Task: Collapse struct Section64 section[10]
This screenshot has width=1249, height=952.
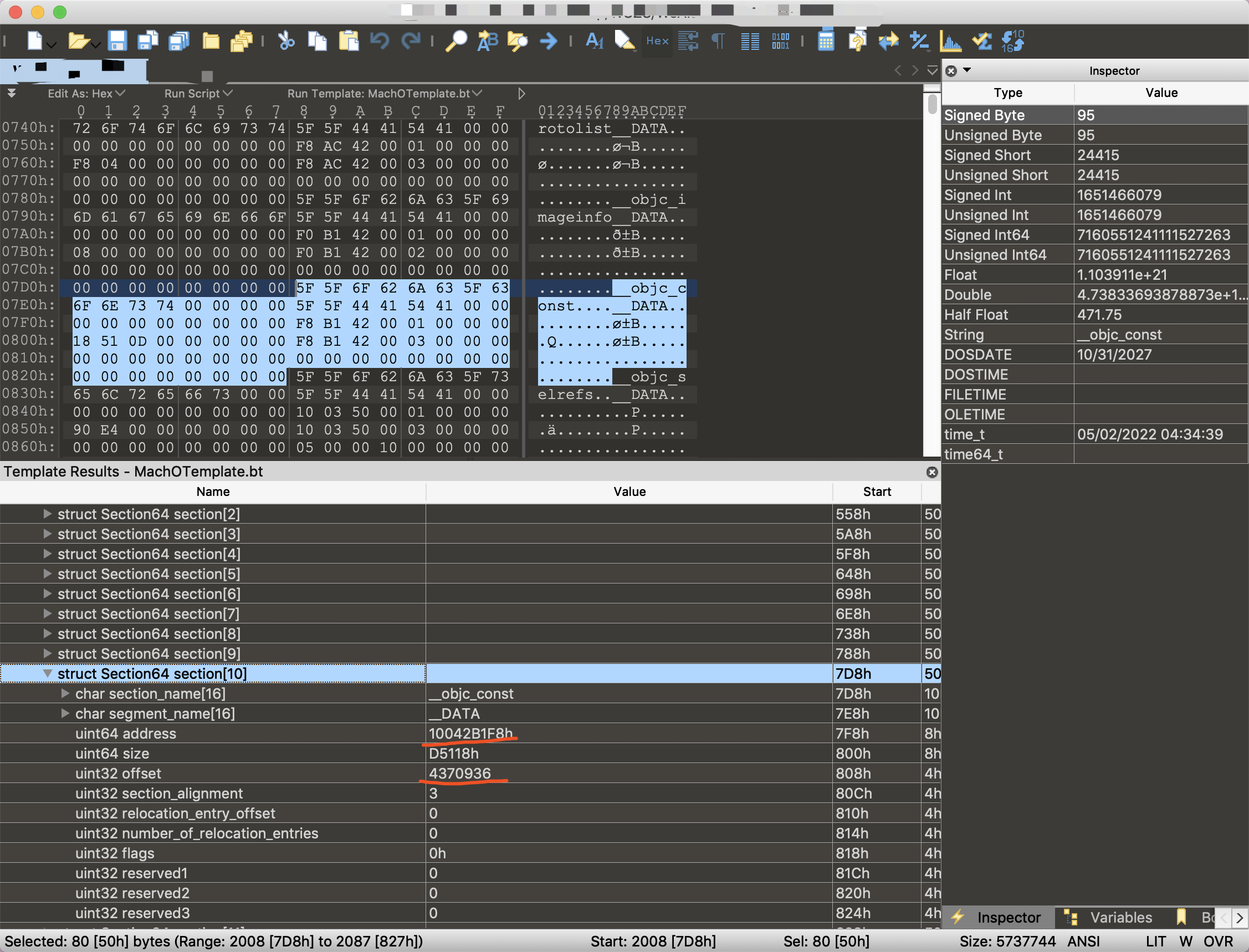Action: point(48,674)
